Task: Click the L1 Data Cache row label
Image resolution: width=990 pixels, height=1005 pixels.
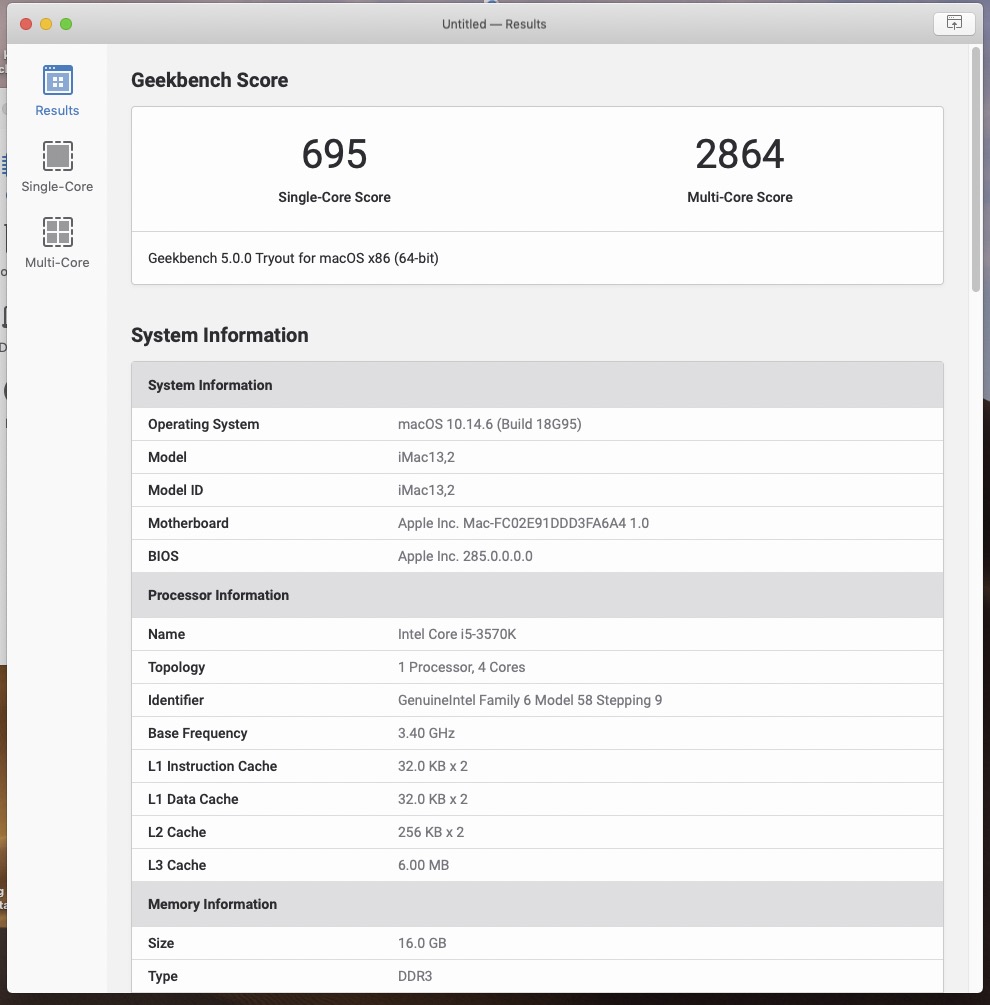Action: click(193, 799)
